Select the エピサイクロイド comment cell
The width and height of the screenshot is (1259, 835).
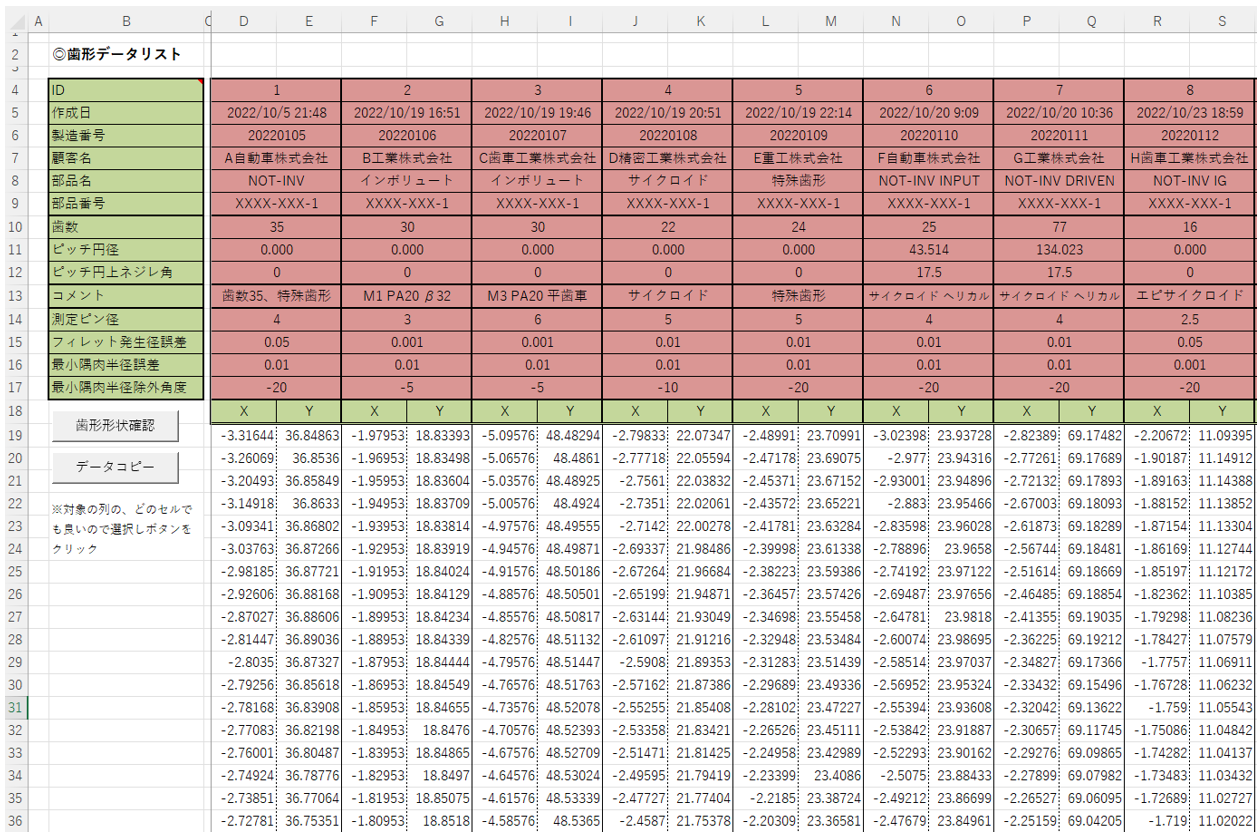coord(1189,296)
